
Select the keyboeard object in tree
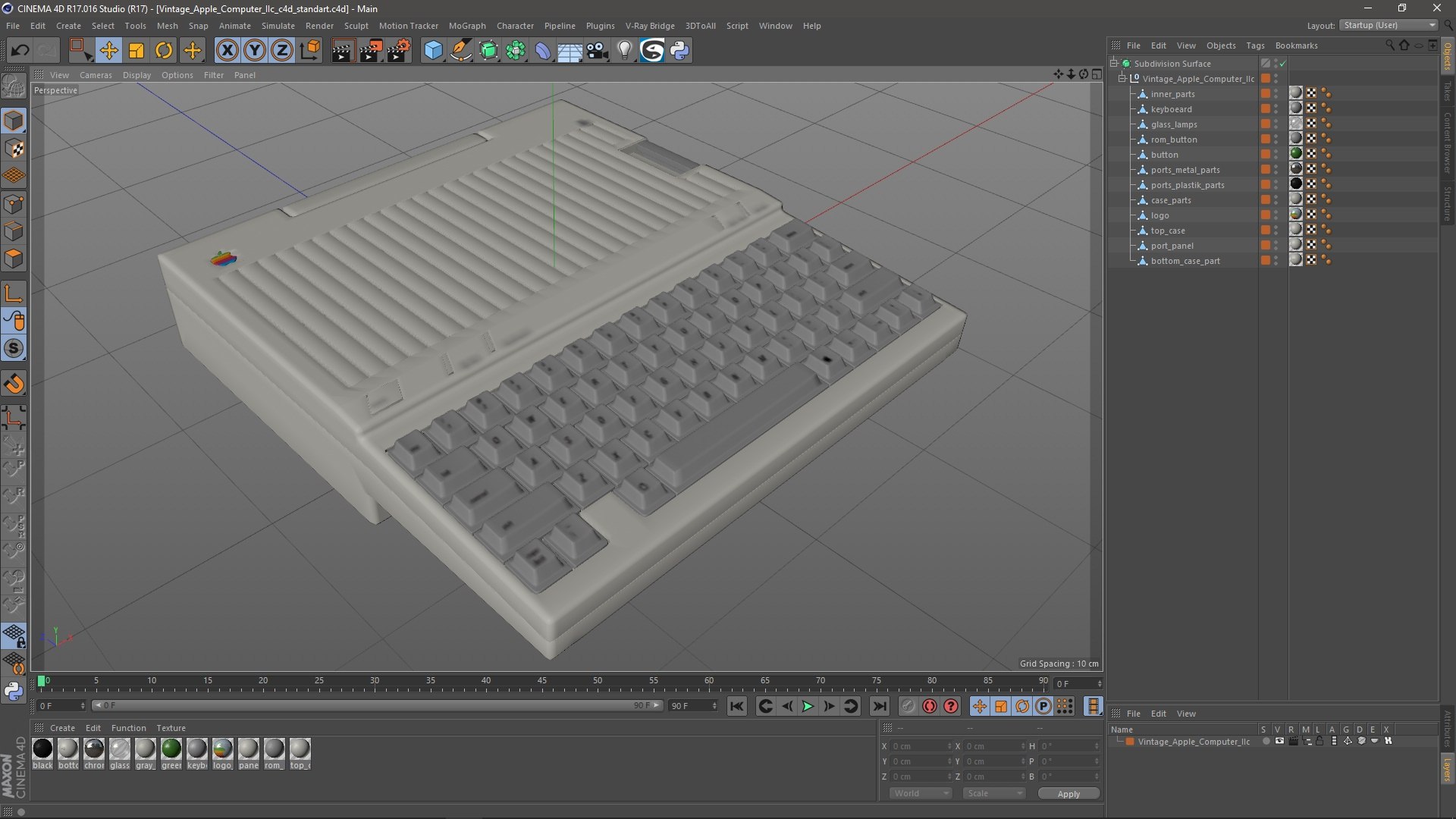click(1171, 109)
